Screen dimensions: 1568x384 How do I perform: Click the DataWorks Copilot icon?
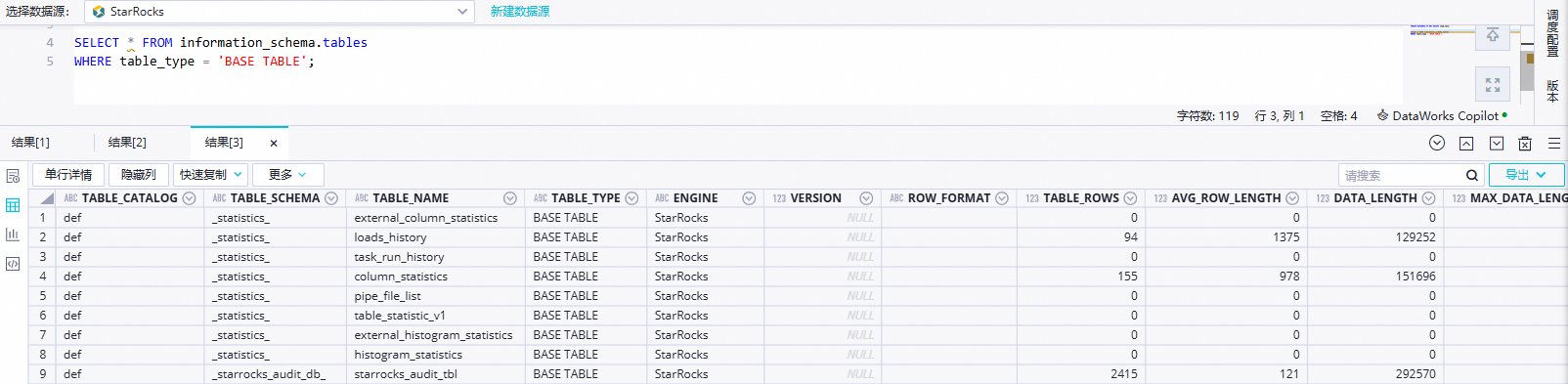(1382, 115)
